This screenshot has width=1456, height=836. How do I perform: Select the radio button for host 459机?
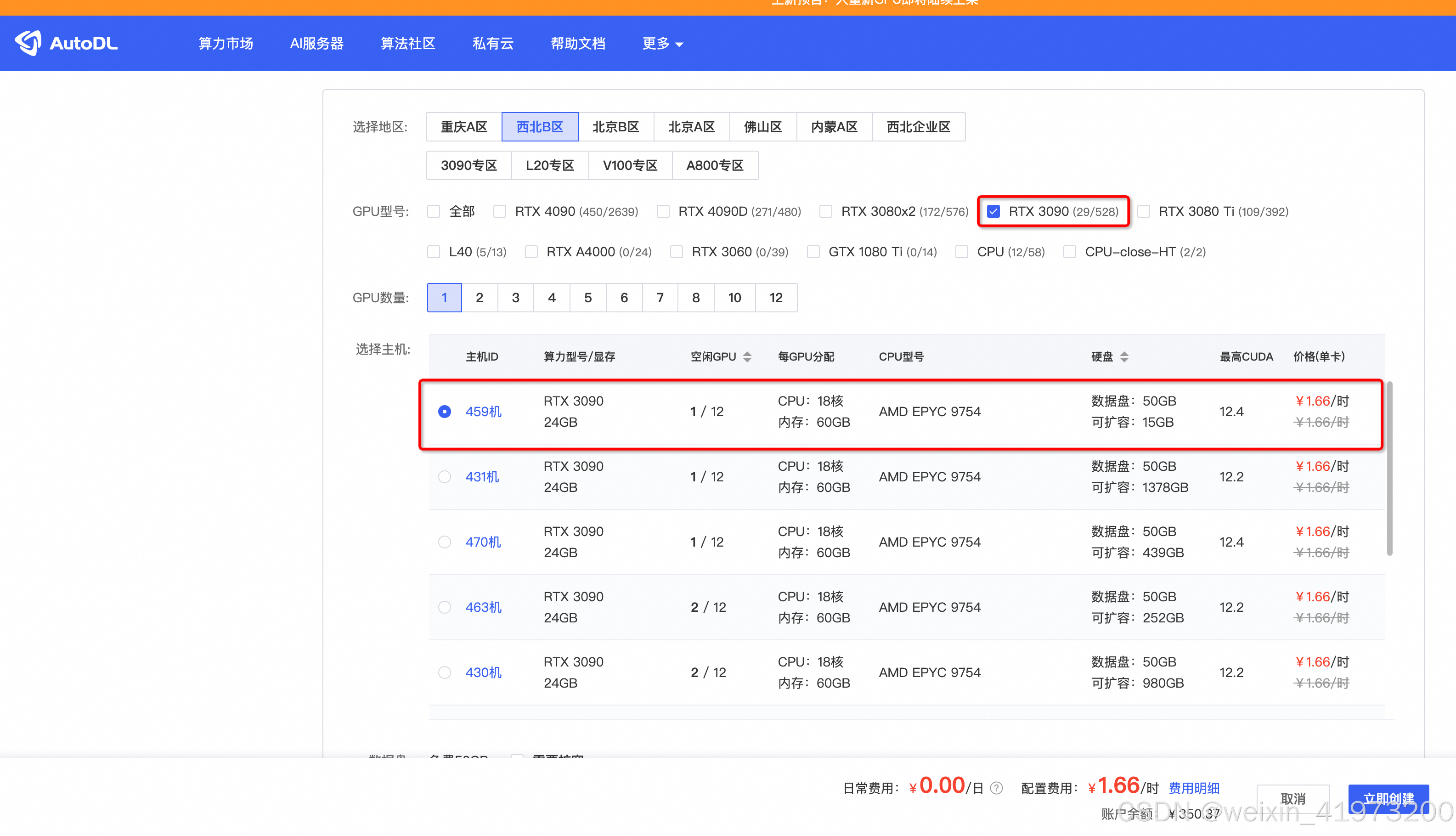[445, 412]
